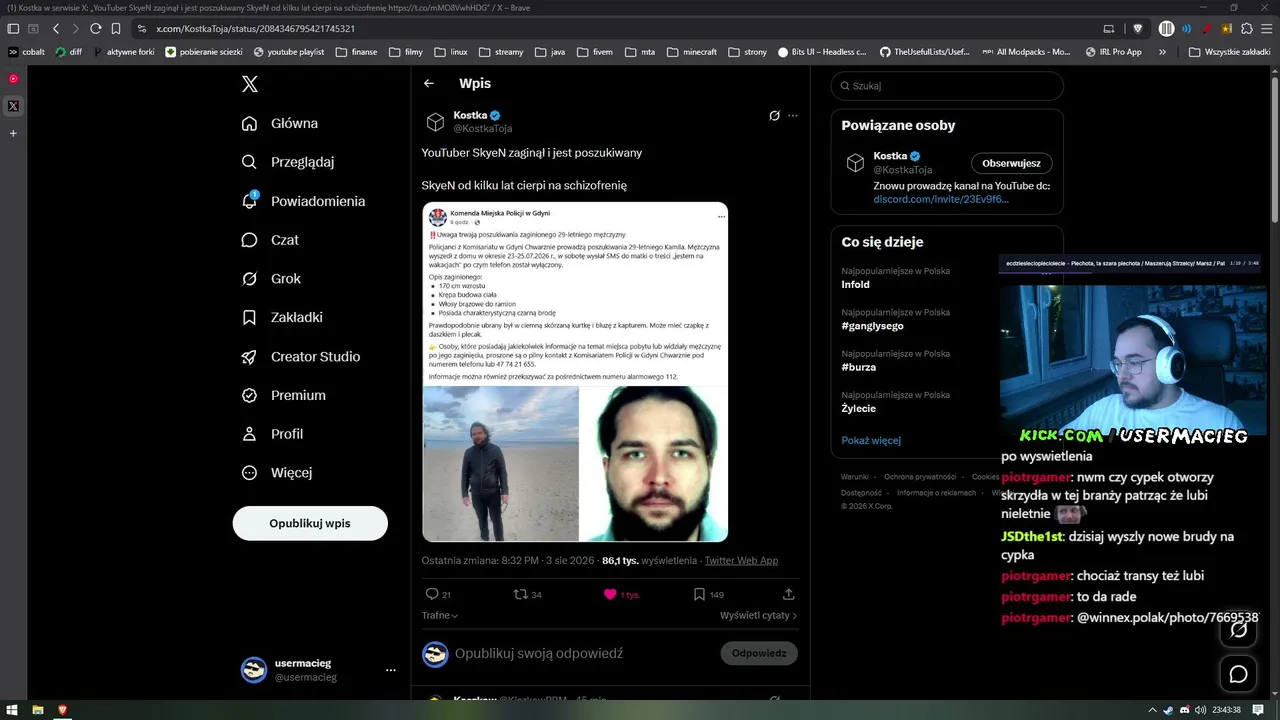This screenshot has height=720, width=1280.
Task: Click Wyświetl cytaty link
Action: click(759, 616)
